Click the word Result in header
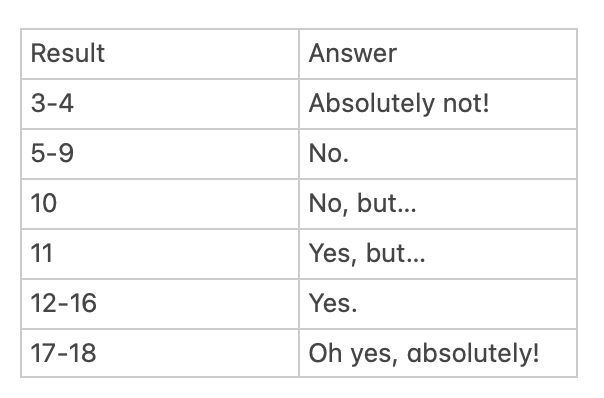The height and width of the screenshot is (398, 604). coord(68,53)
